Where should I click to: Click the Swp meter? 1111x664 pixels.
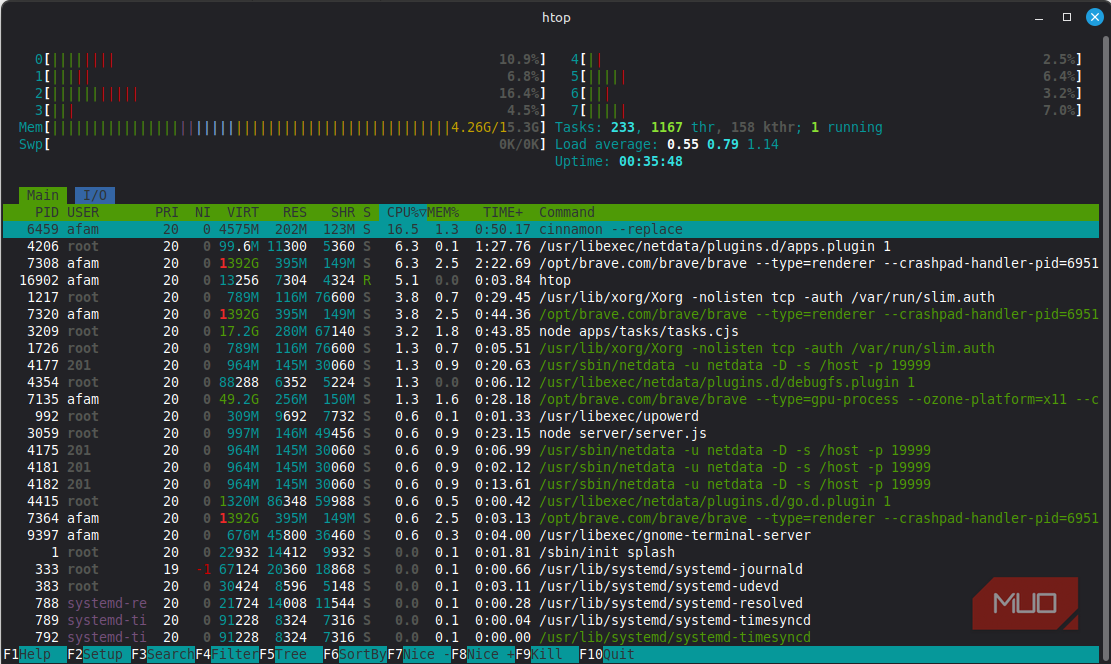pos(282,145)
